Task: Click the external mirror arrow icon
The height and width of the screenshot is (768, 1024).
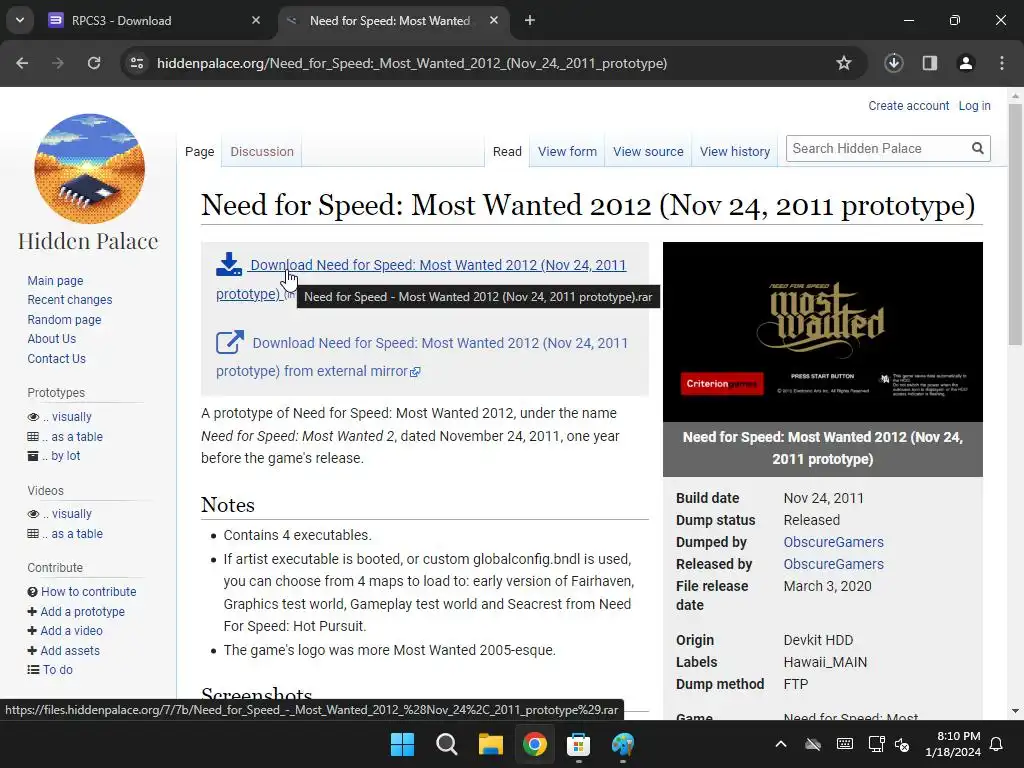Action: (230, 342)
